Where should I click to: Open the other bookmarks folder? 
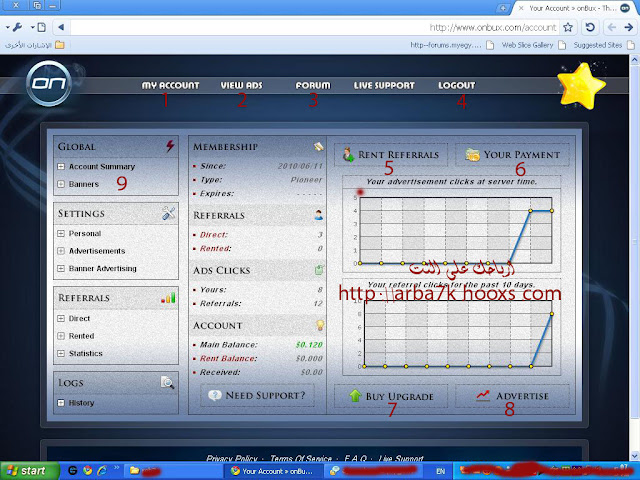click(35, 45)
